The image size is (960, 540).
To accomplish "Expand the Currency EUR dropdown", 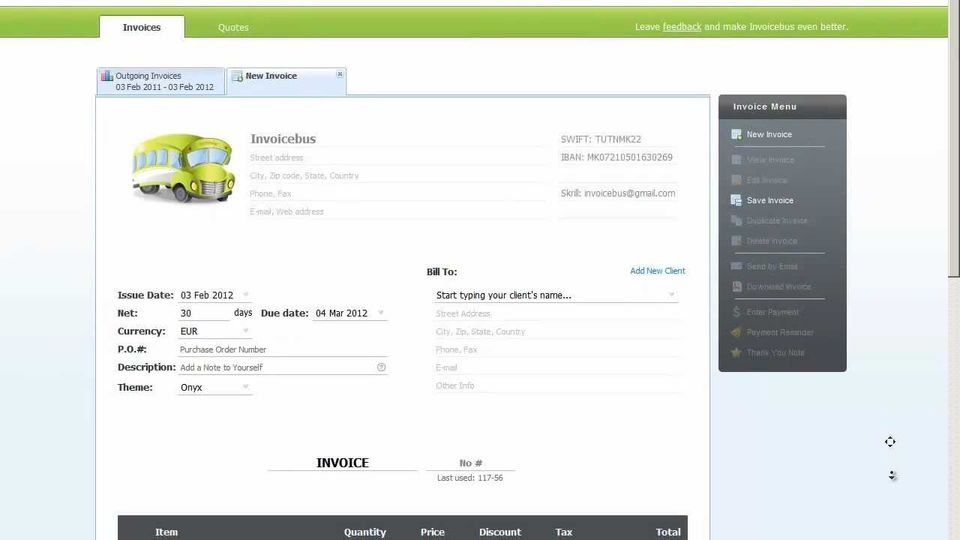I will [246, 331].
